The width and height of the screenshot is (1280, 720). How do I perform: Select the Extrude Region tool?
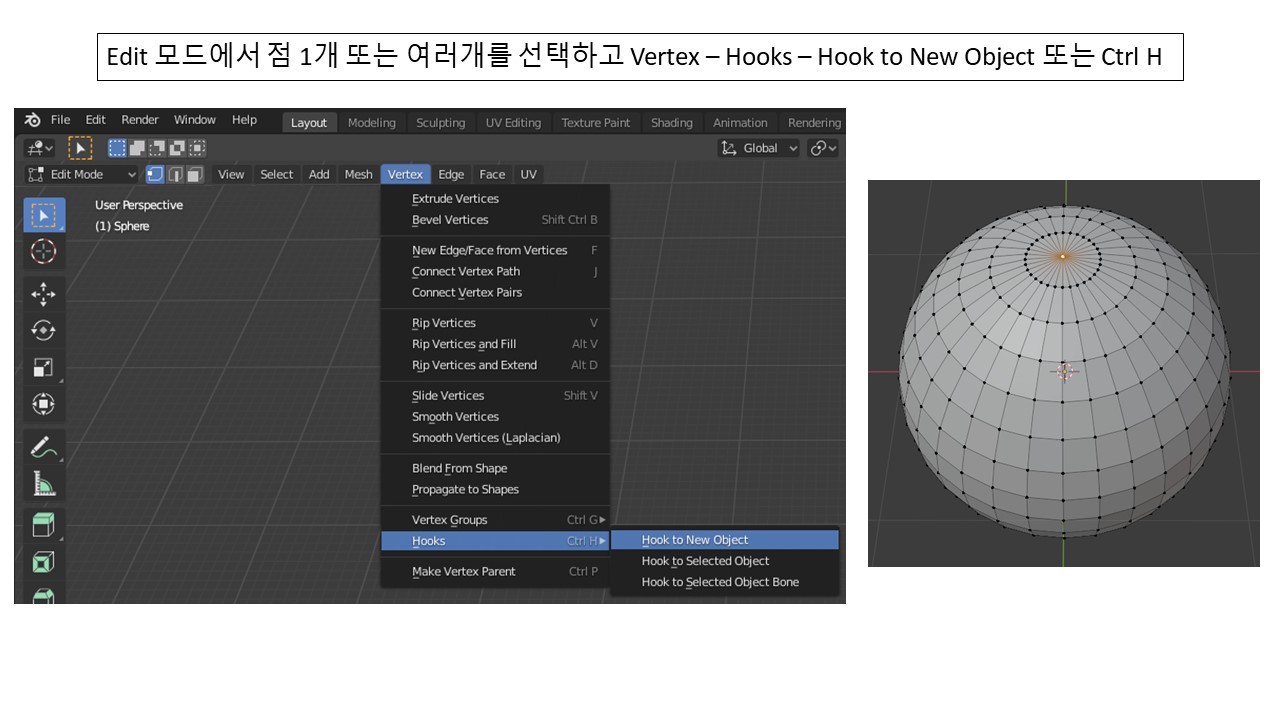(x=44, y=562)
